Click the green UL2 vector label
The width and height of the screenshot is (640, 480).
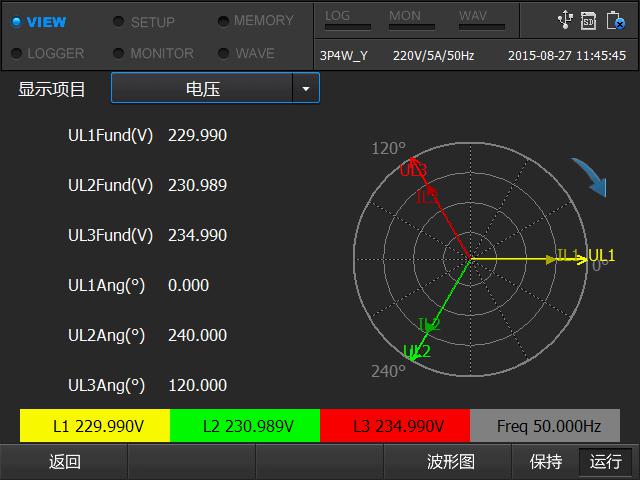[x=417, y=351]
